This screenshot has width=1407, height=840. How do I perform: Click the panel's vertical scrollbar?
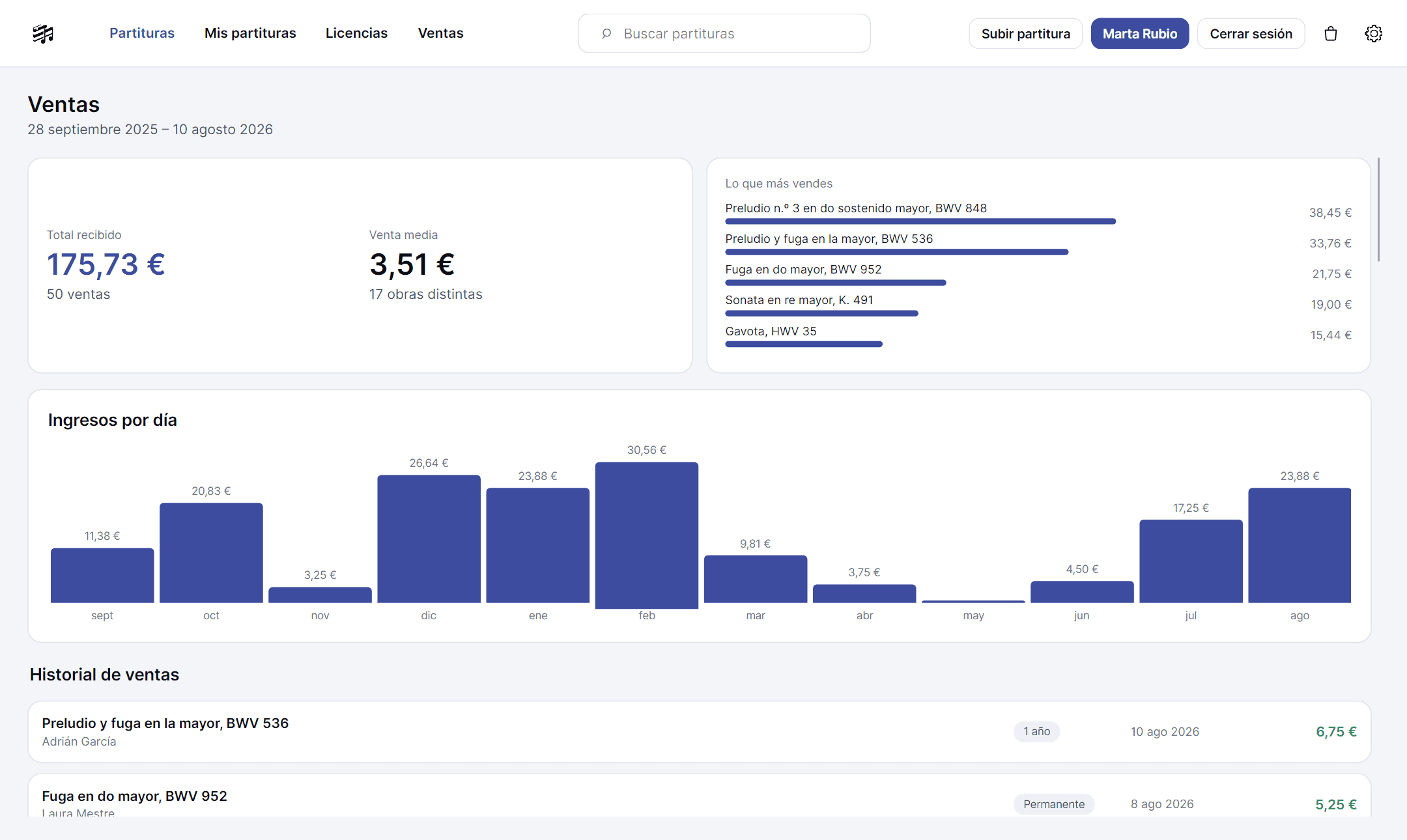(x=1378, y=209)
